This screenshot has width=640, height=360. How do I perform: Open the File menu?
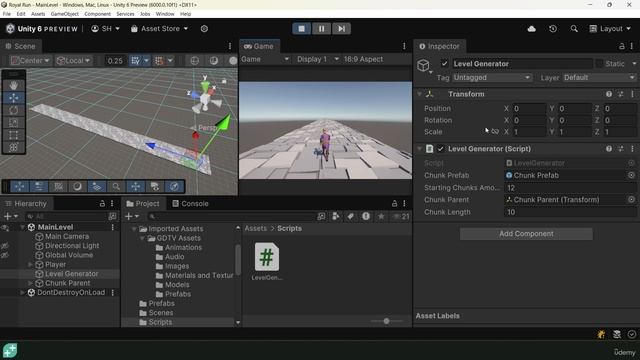(7, 14)
